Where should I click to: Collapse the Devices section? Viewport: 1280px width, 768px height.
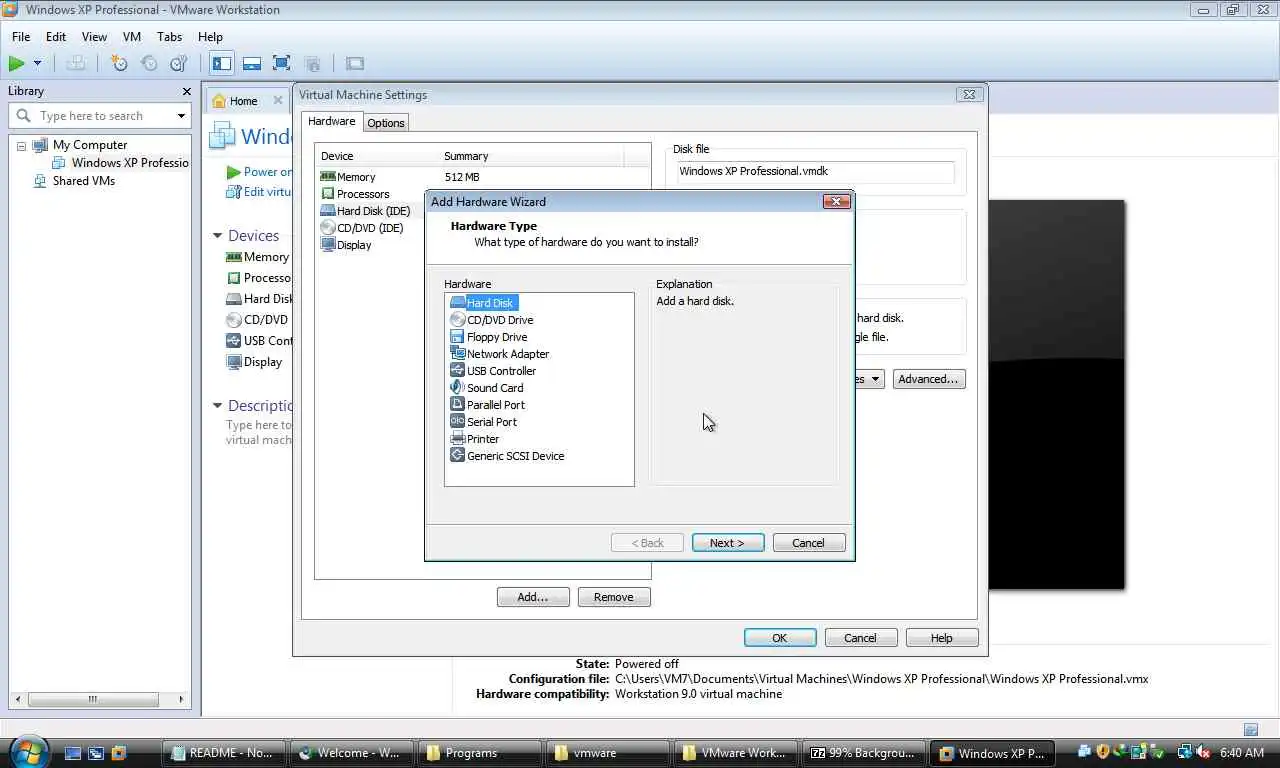click(x=218, y=236)
